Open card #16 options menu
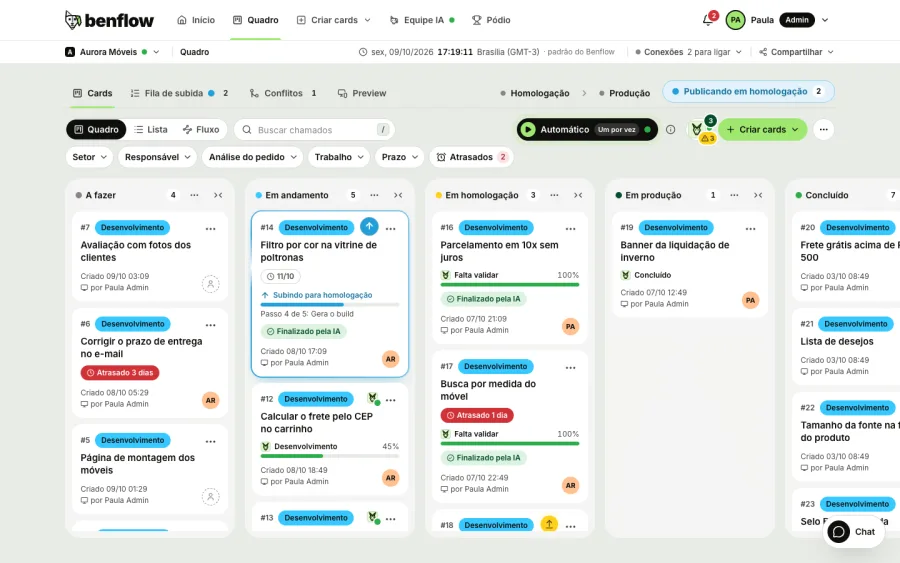The width and height of the screenshot is (900, 563). [571, 228]
